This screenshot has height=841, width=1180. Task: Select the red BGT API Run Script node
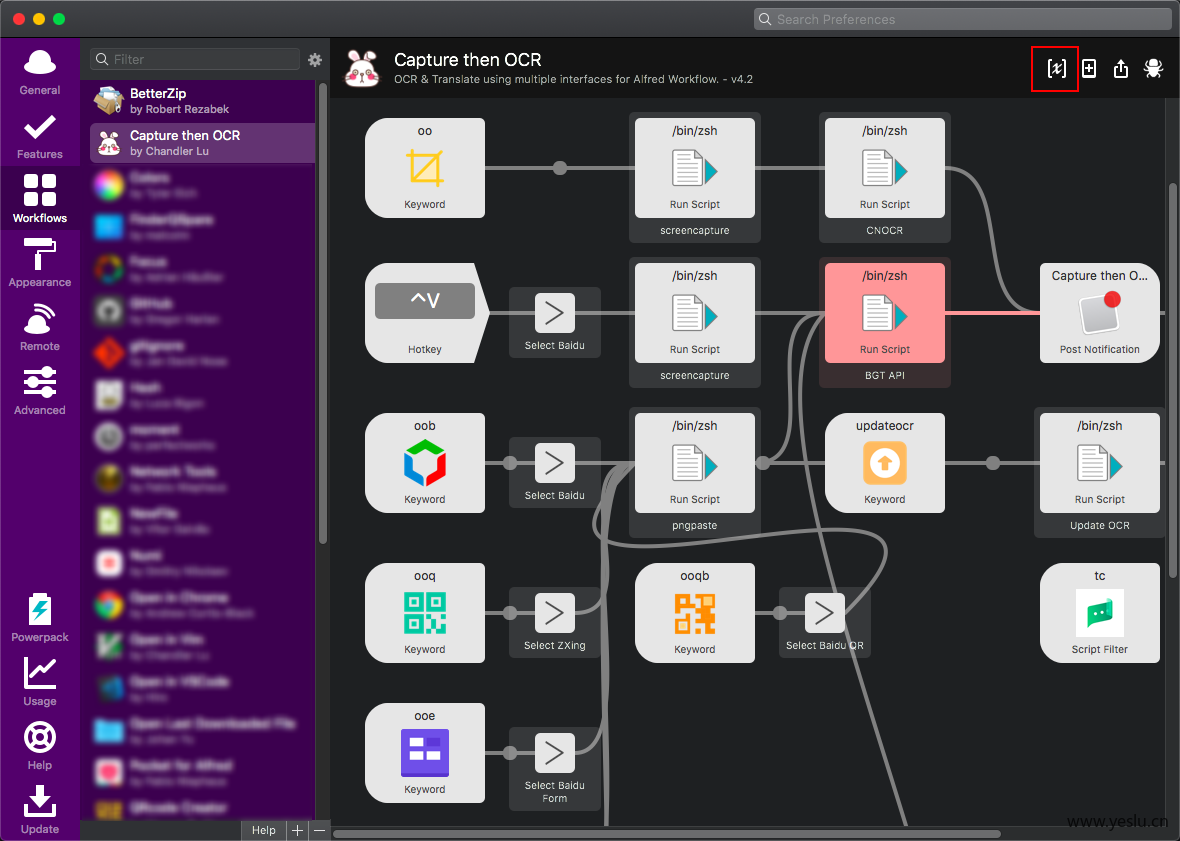884,313
